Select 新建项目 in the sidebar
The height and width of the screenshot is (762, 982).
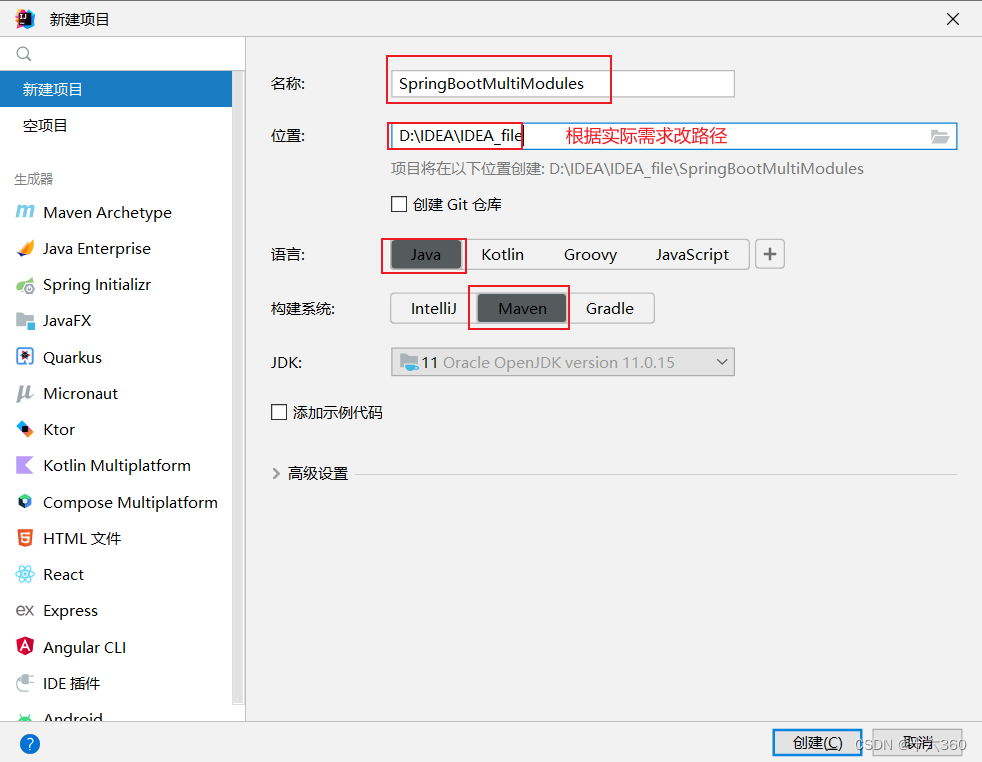click(116, 89)
